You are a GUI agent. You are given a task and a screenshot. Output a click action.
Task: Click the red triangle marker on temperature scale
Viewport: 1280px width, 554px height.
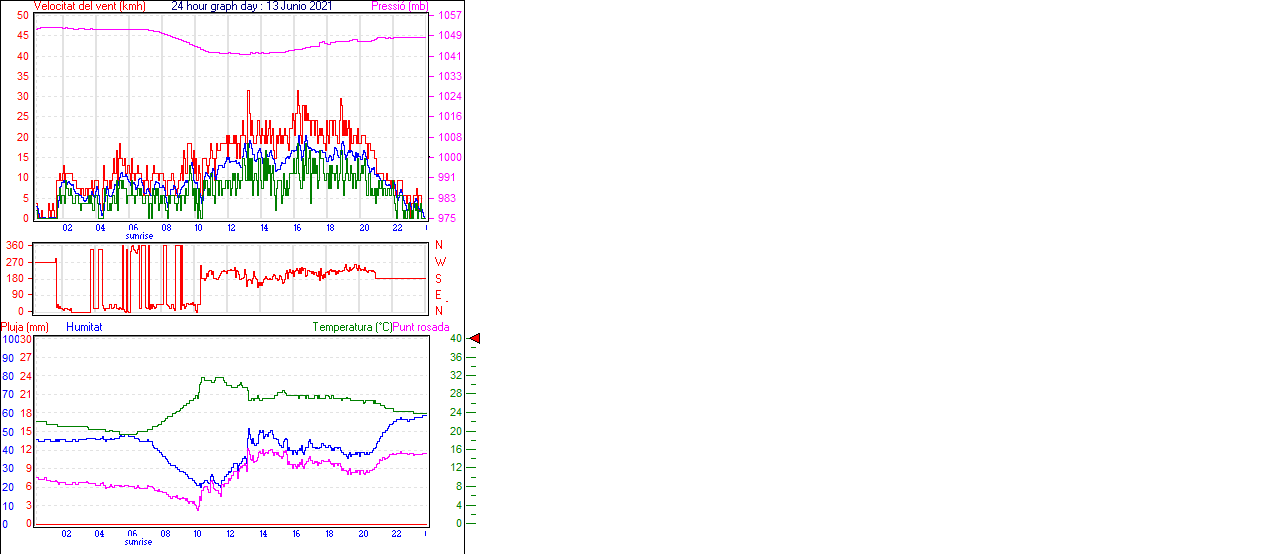click(475, 339)
